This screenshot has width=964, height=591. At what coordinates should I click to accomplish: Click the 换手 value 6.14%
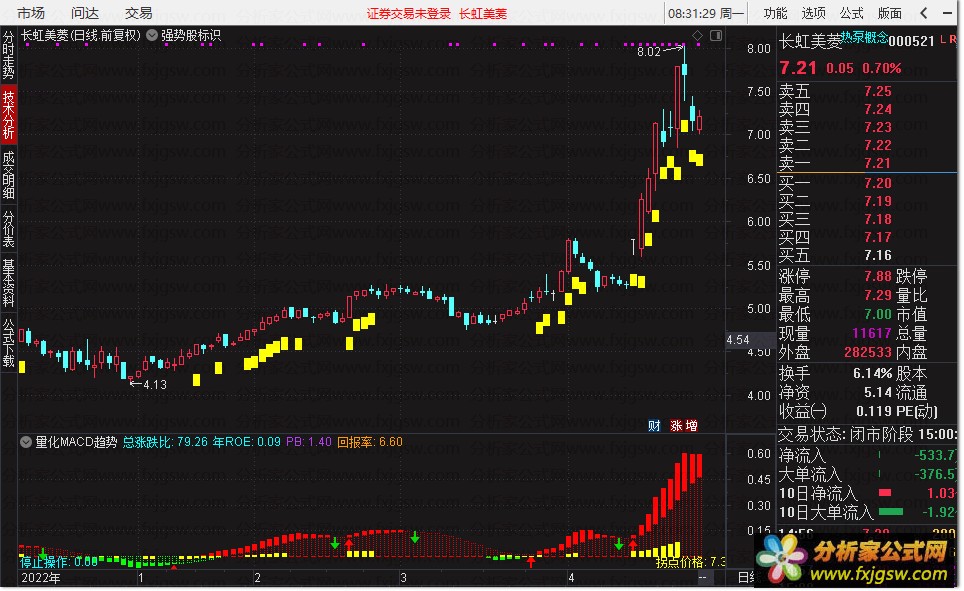point(873,373)
